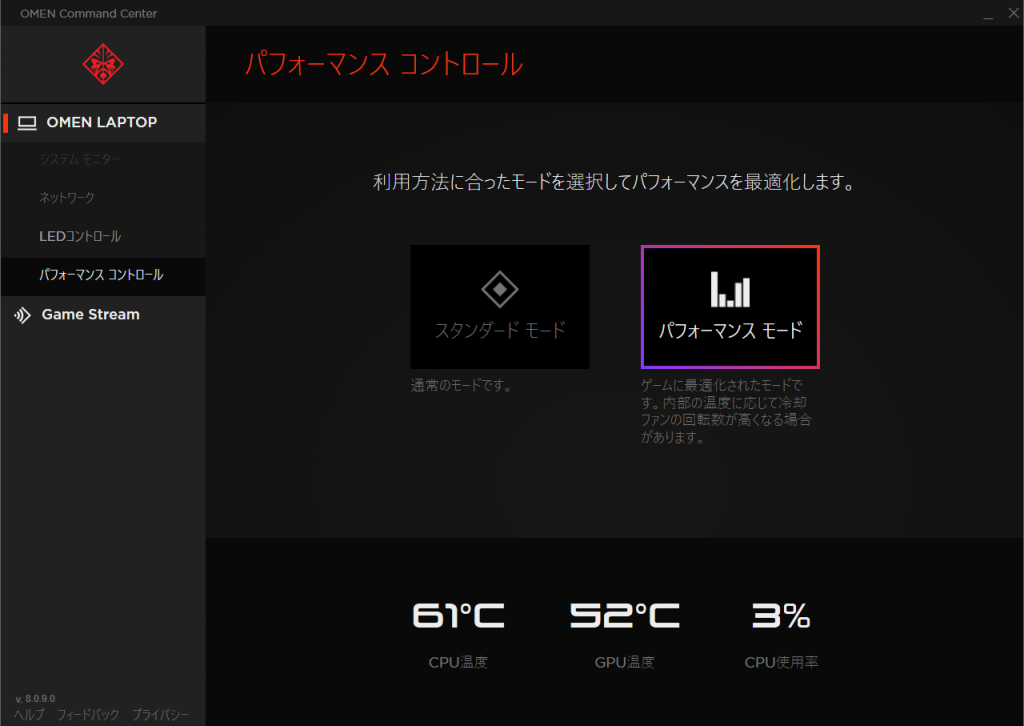
Task: Click the CPU温度 label
Action: (458, 663)
